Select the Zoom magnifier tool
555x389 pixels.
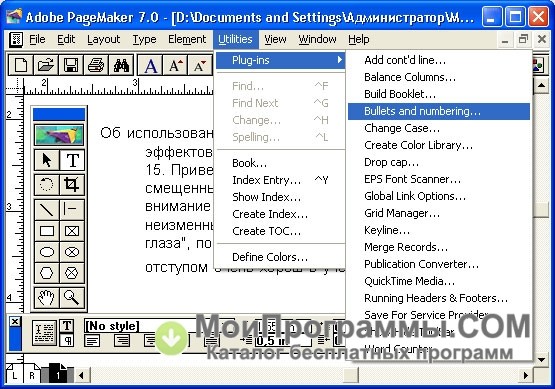(72, 297)
